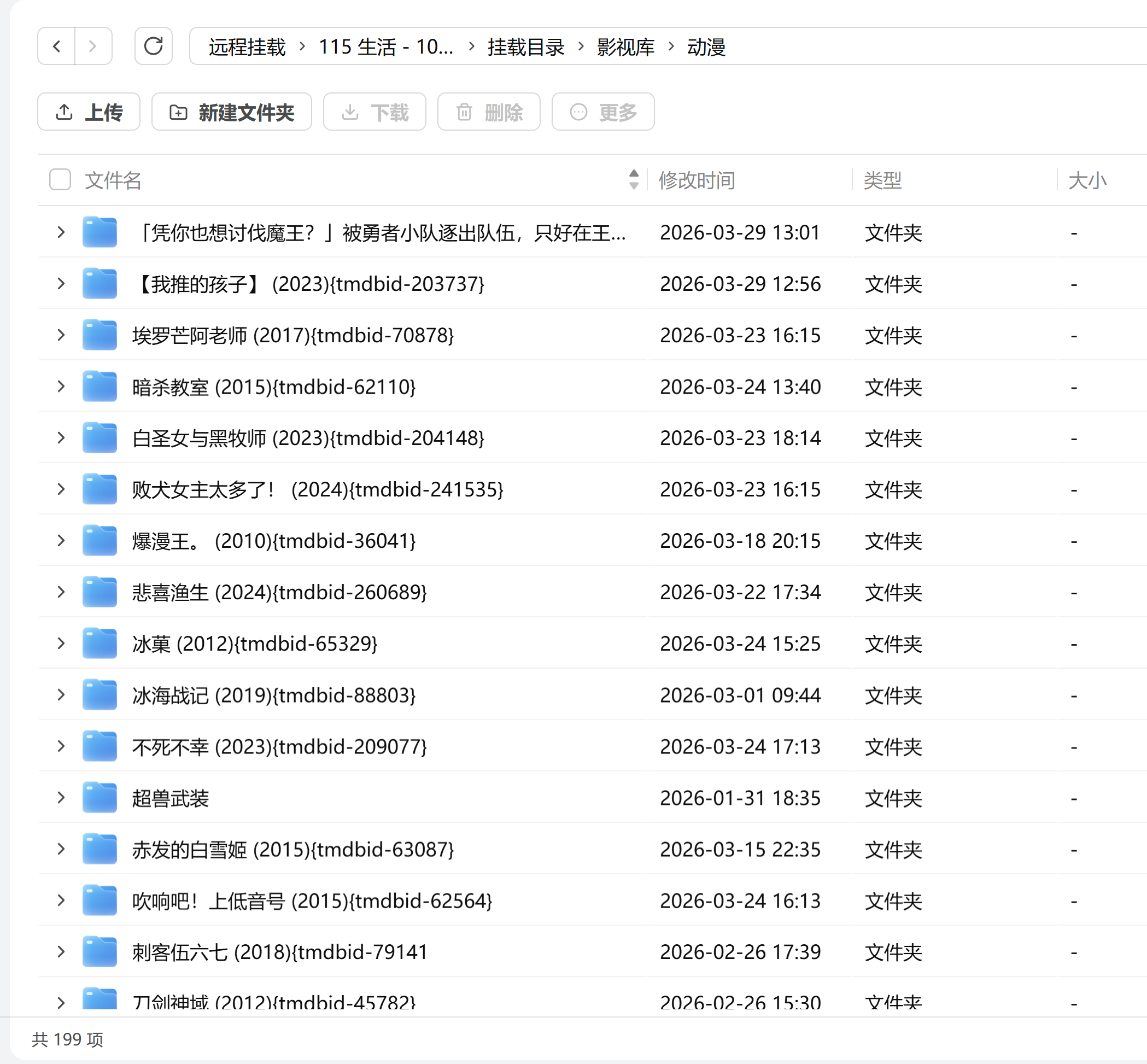This screenshot has width=1147, height=1064.
Task: Refresh the folder listing
Action: coord(153,46)
